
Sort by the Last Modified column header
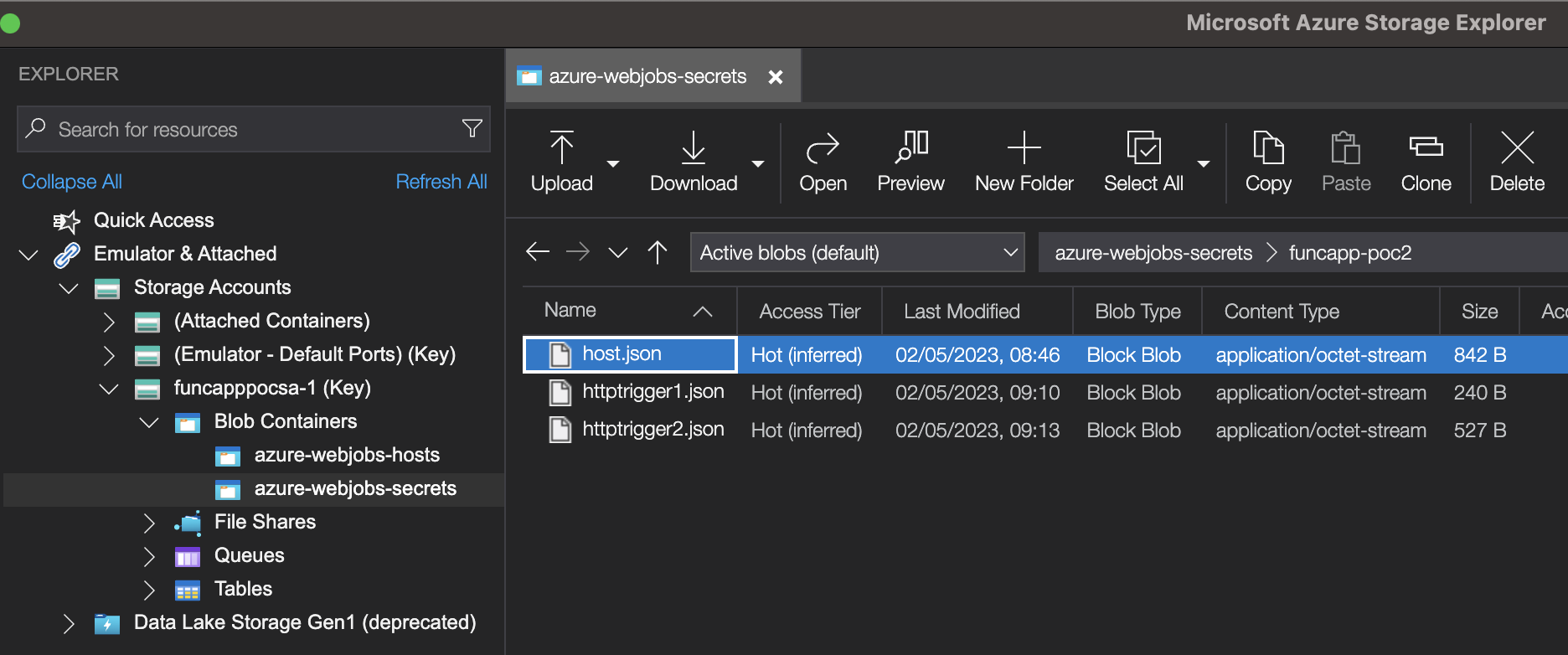977,311
